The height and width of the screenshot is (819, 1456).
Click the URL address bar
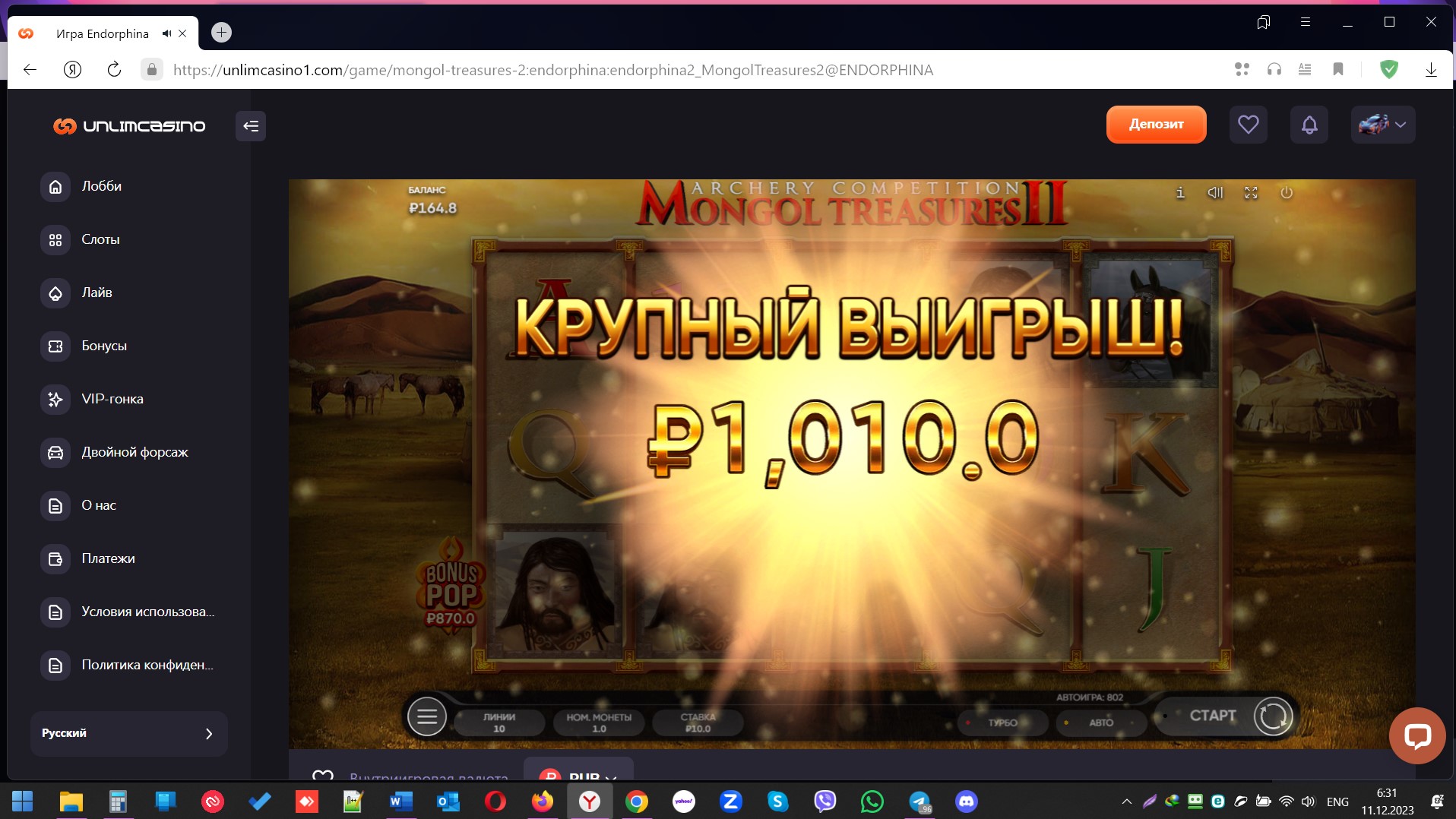click(x=553, y=70)
